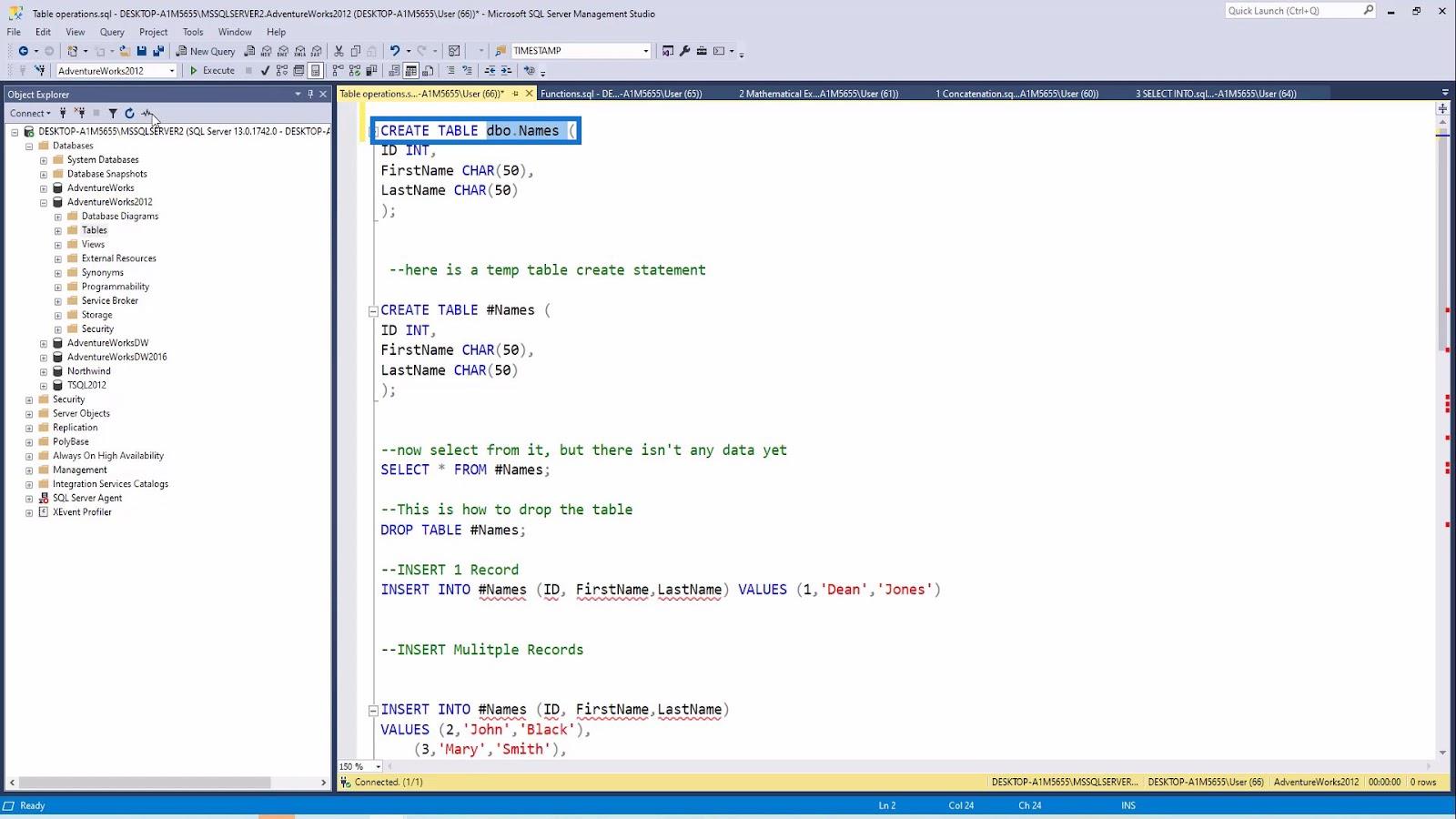Click the Save icon in the toolbar
The height and width of the screenshot is (819, 1456).
pyautogui.click(x=141, y=51)
